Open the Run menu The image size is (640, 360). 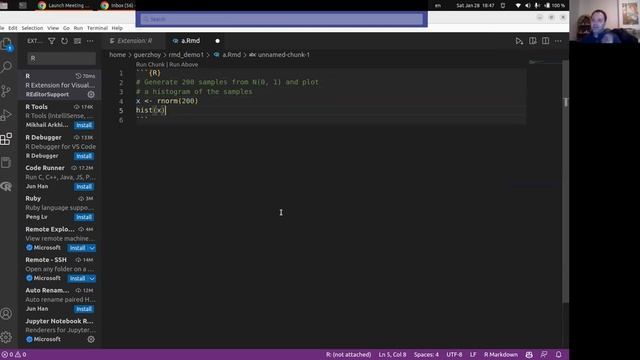pos(78,28)
